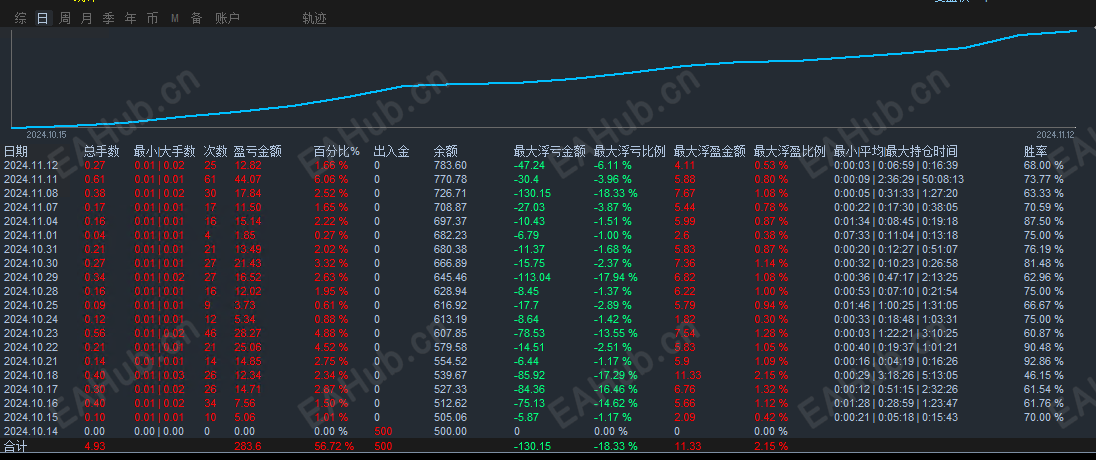Switch to the M tab
Viewport: 1096px width, 460px height.
click(x=175, y=19)
